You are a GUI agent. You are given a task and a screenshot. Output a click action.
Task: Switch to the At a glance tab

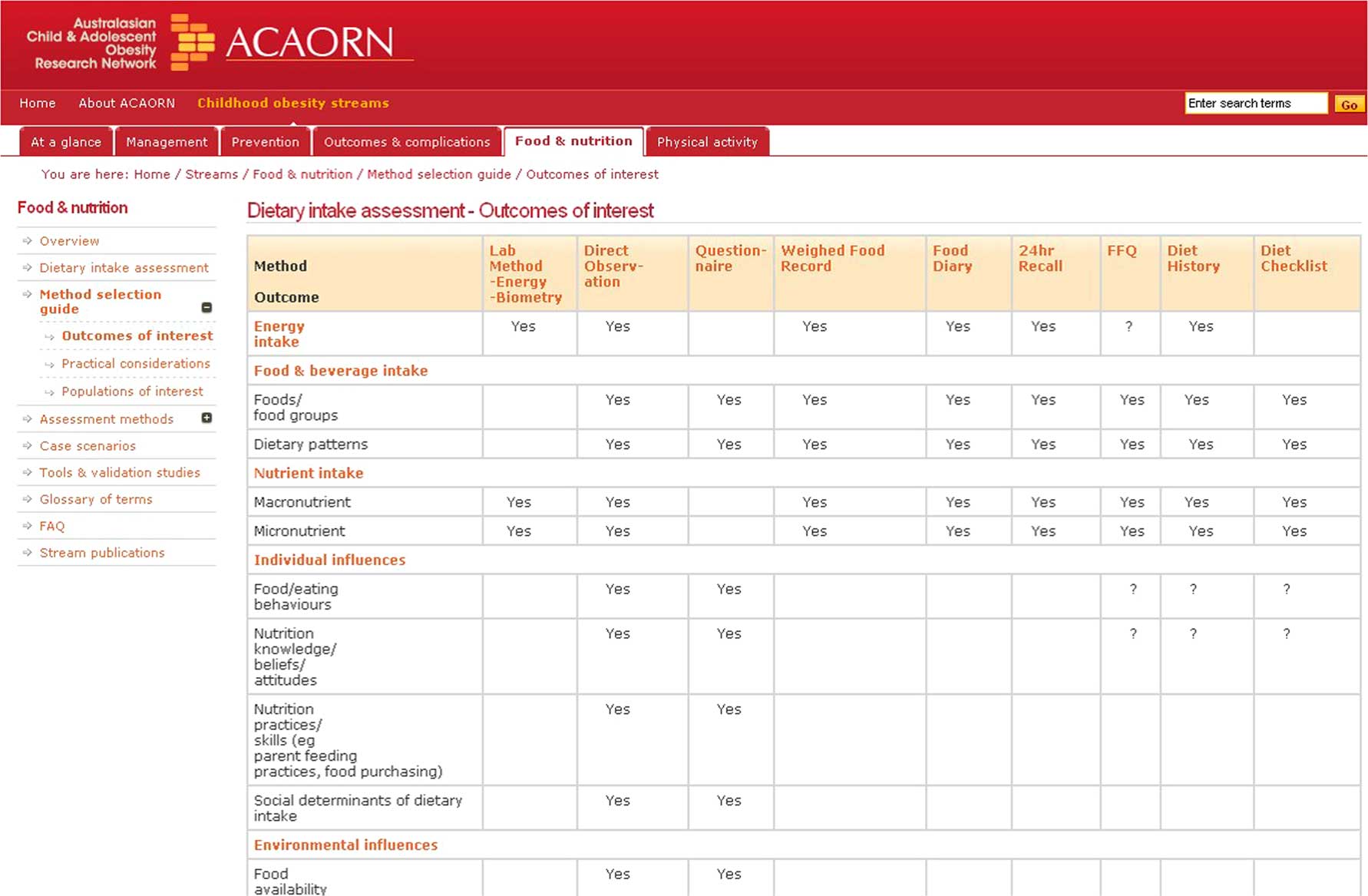(x=66, y=142)
